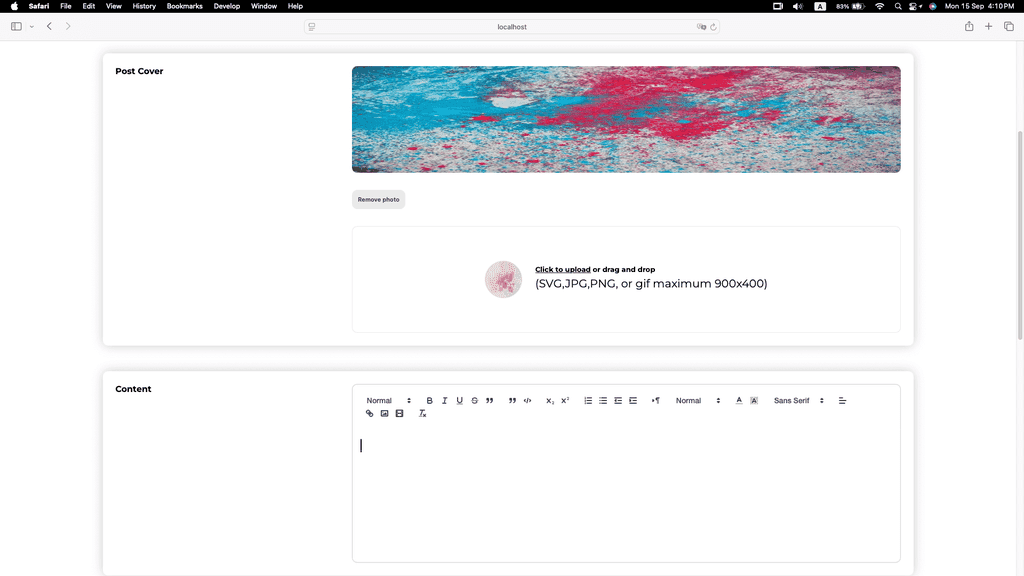Go back to the previous page
This screenshot has width=1024, height=576.
click(x=49, y=26)
